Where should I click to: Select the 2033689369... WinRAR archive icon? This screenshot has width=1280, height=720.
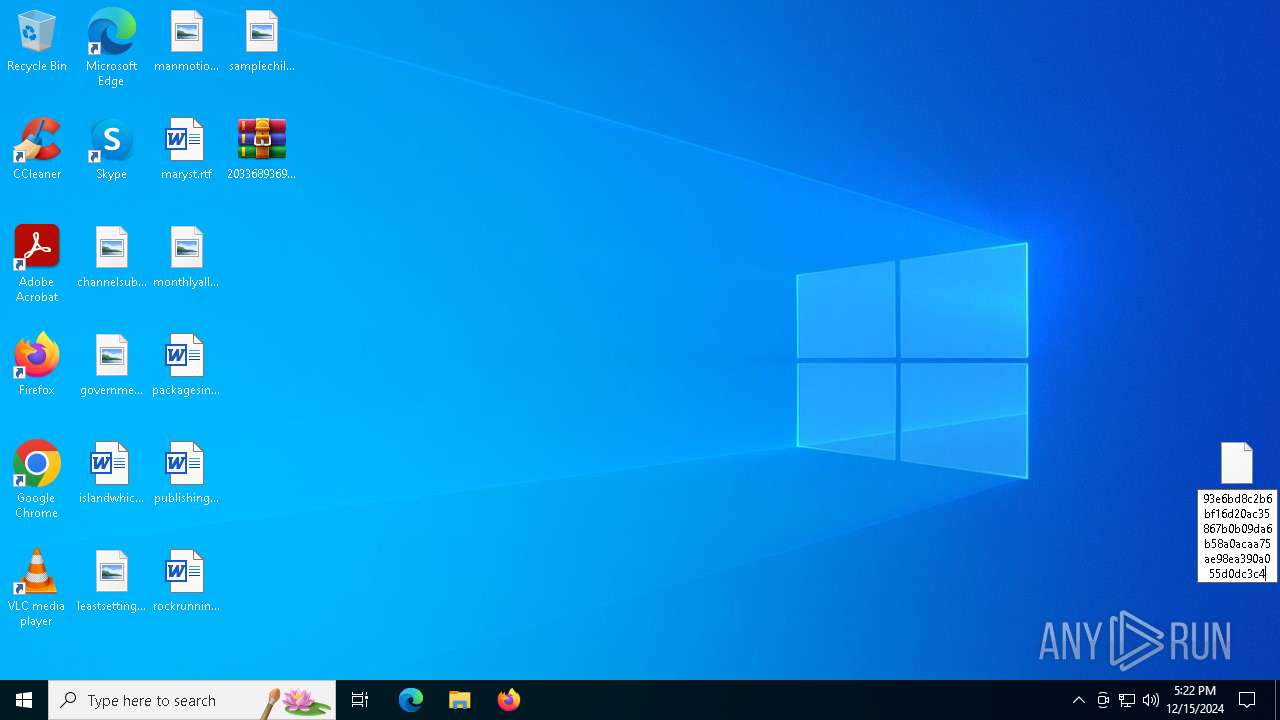coord(261,150)
